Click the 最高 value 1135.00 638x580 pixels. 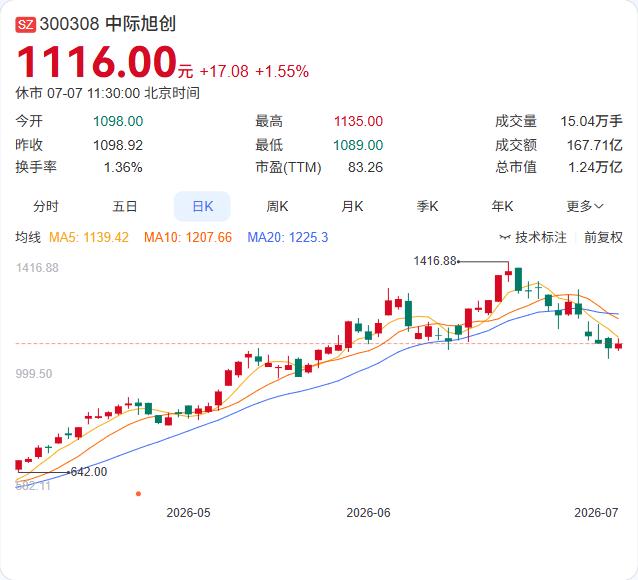[358, 121]
